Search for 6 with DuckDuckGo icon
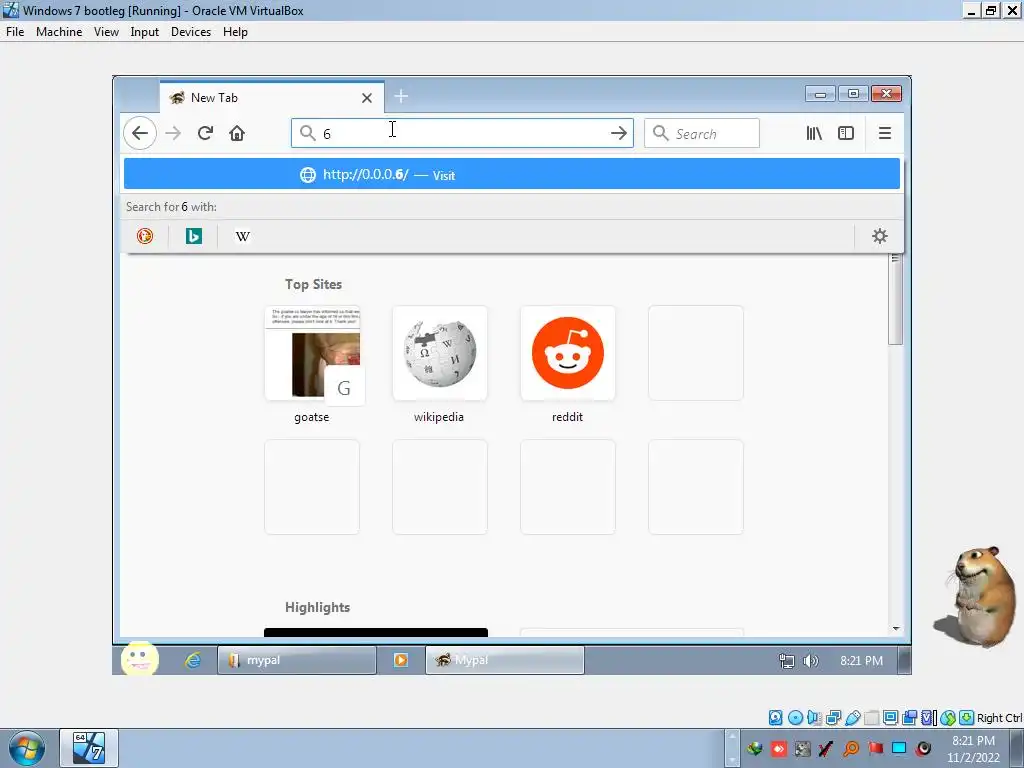The image size is (1024, 768). 145,236
